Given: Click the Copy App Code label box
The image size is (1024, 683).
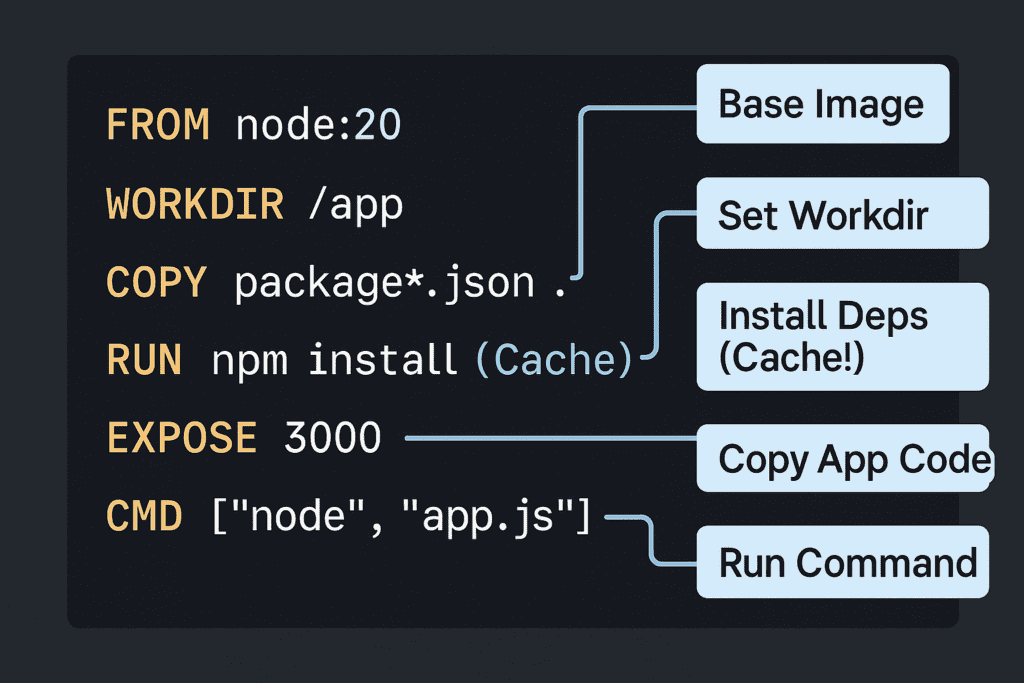Looking at the screenshot, I should (x=844, y=458).
